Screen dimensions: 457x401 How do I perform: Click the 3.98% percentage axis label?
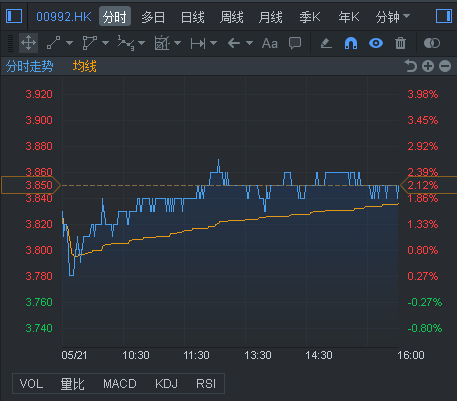(423, 94)
